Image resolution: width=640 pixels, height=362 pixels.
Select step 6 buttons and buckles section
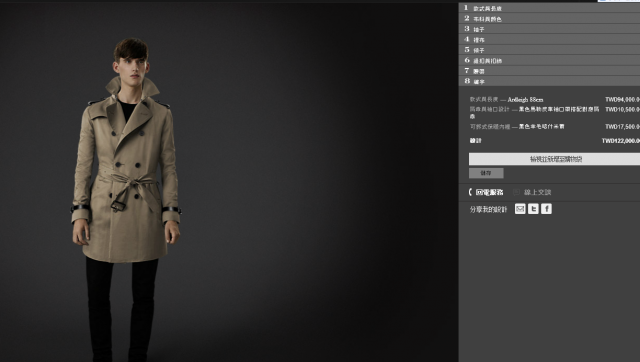(x=549, y=60)
